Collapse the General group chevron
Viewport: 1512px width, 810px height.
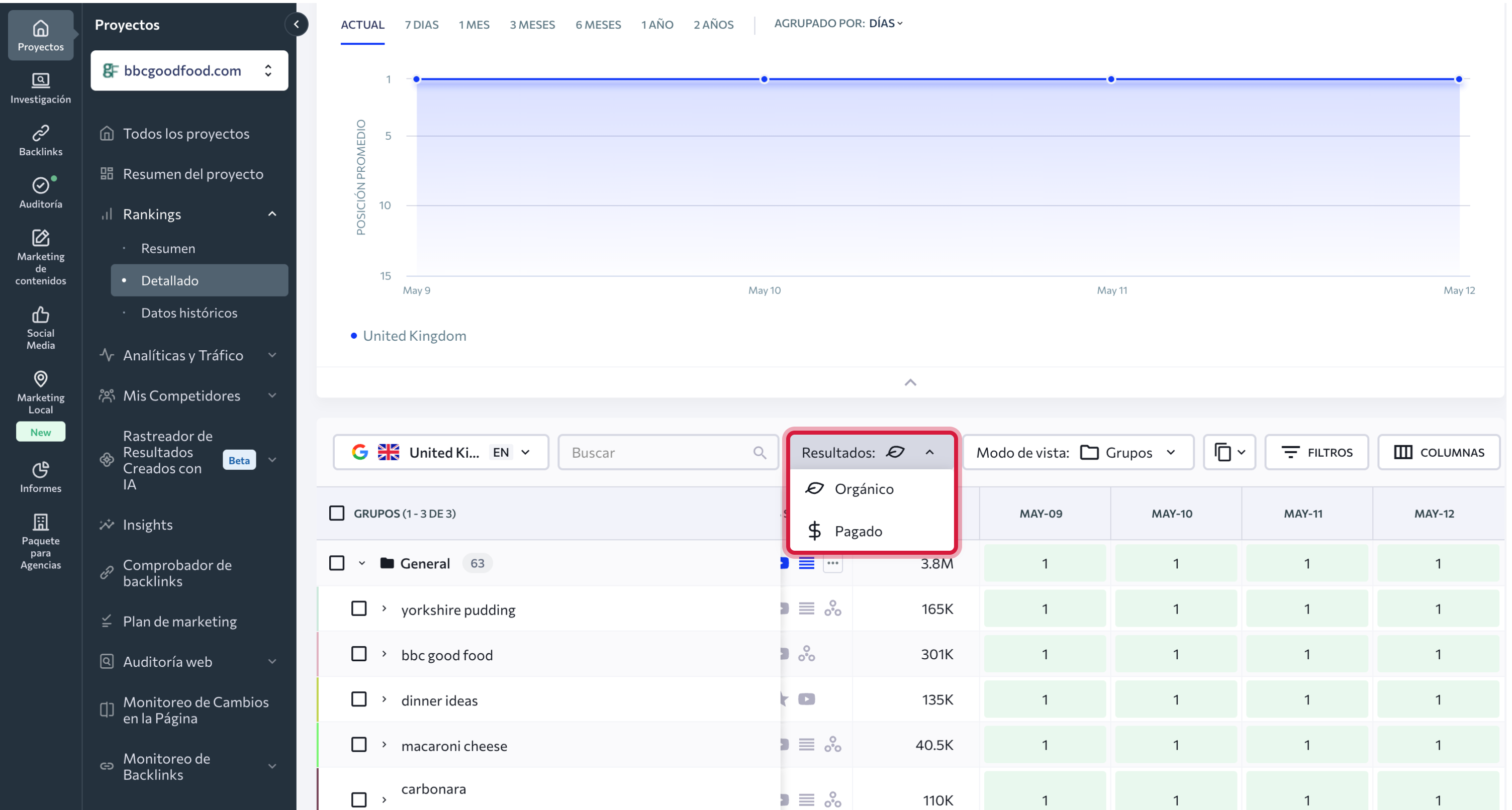coord(361,563)
